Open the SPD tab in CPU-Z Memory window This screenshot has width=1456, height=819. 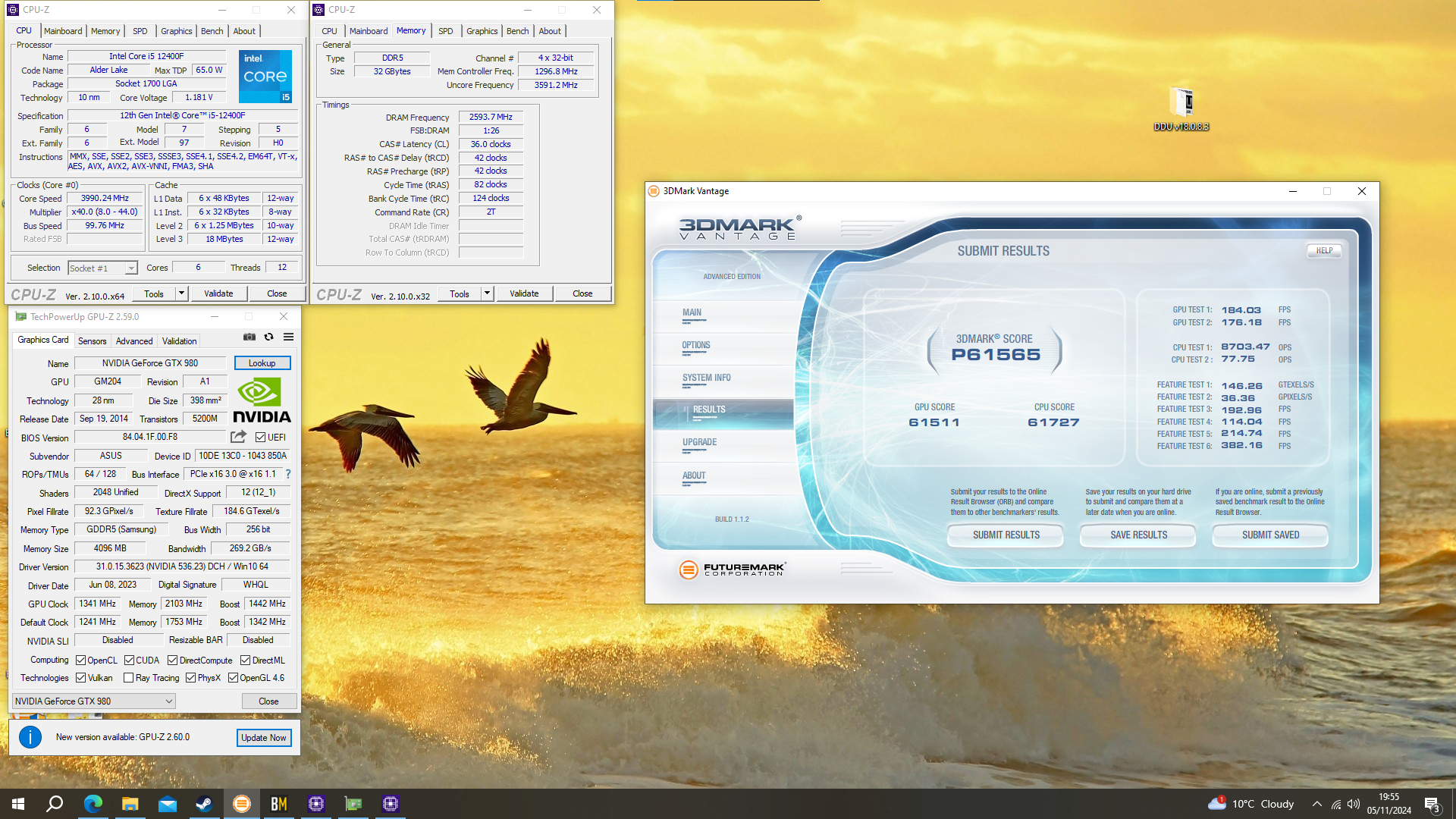(446, 31)
